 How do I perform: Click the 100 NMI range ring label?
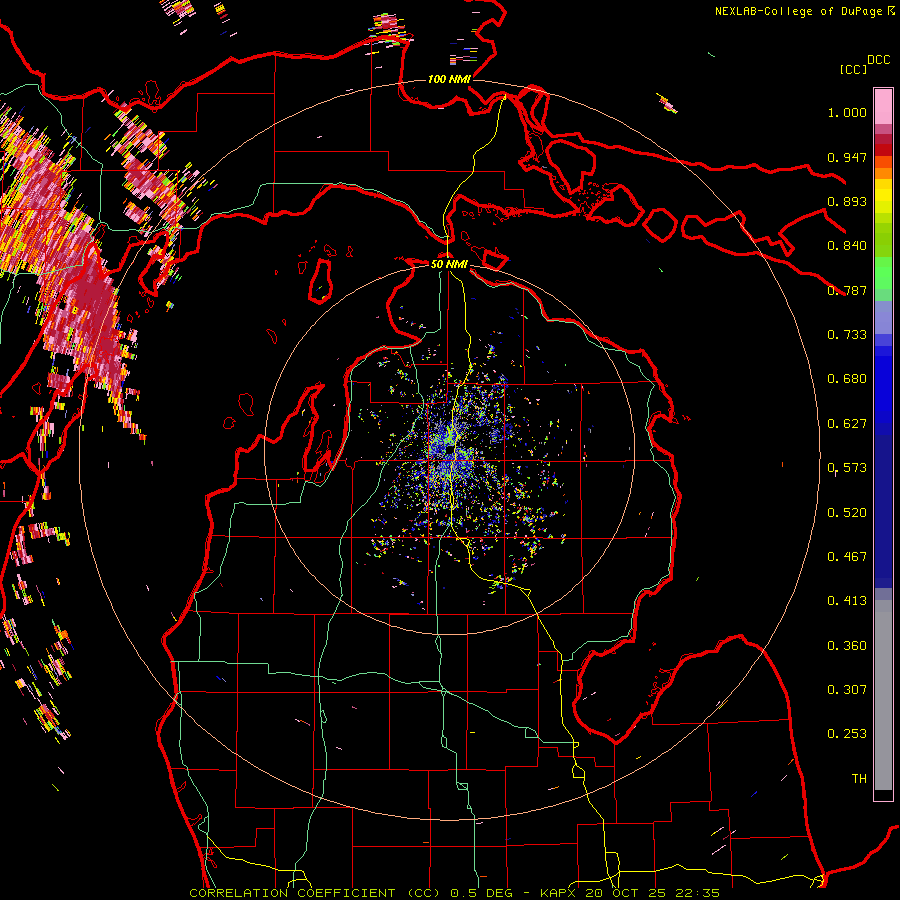(x=449, y=79)
